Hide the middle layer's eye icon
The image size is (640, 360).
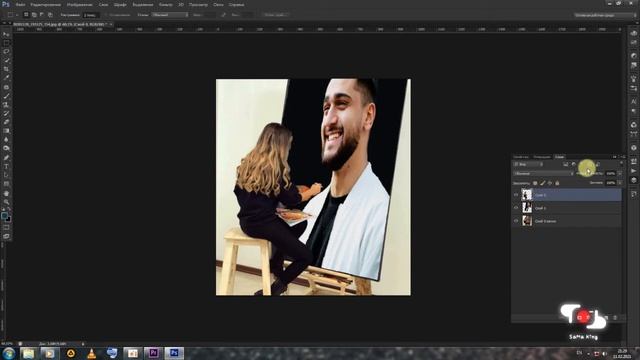516,208
